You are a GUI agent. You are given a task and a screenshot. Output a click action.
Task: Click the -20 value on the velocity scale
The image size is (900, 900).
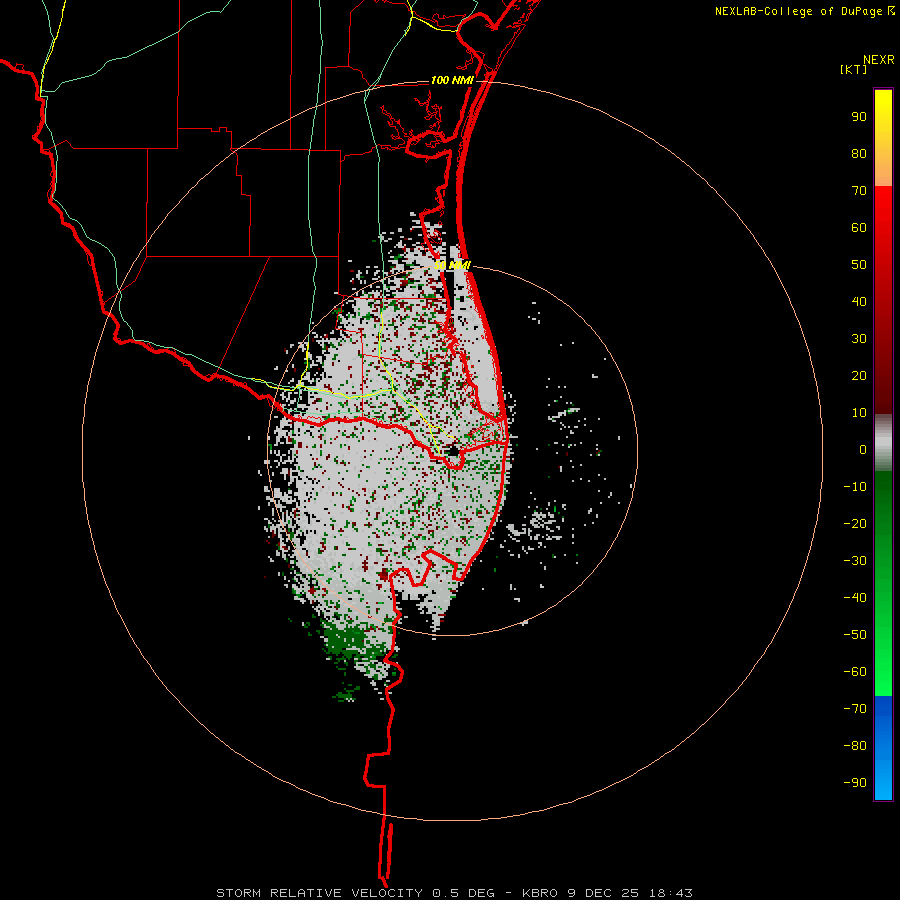click(x=855, y=524)
